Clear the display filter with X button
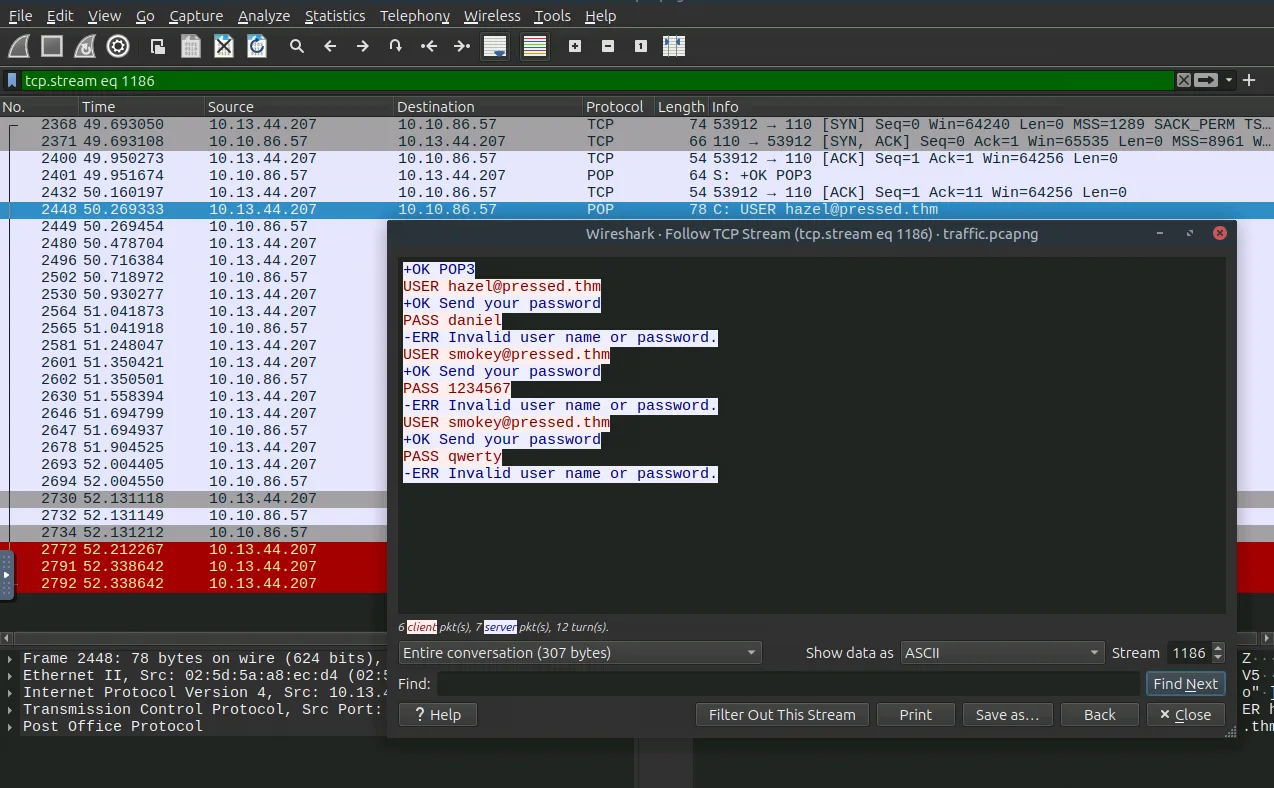1274x788 pixels. pos(1183,80)
